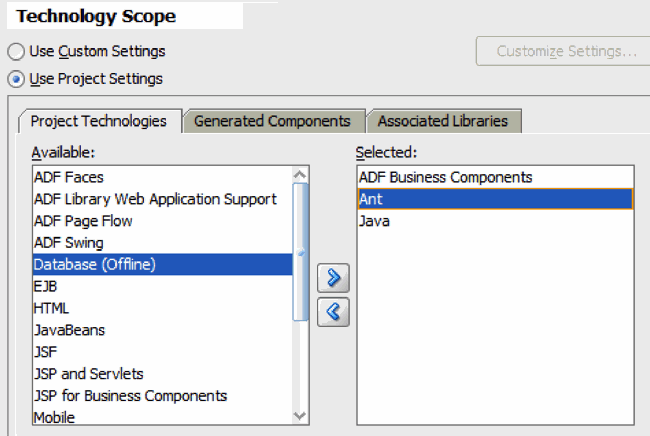Select the Use Project Settings radio button
The height and width of the screenshot is (436, 650).
coord(17,78)
